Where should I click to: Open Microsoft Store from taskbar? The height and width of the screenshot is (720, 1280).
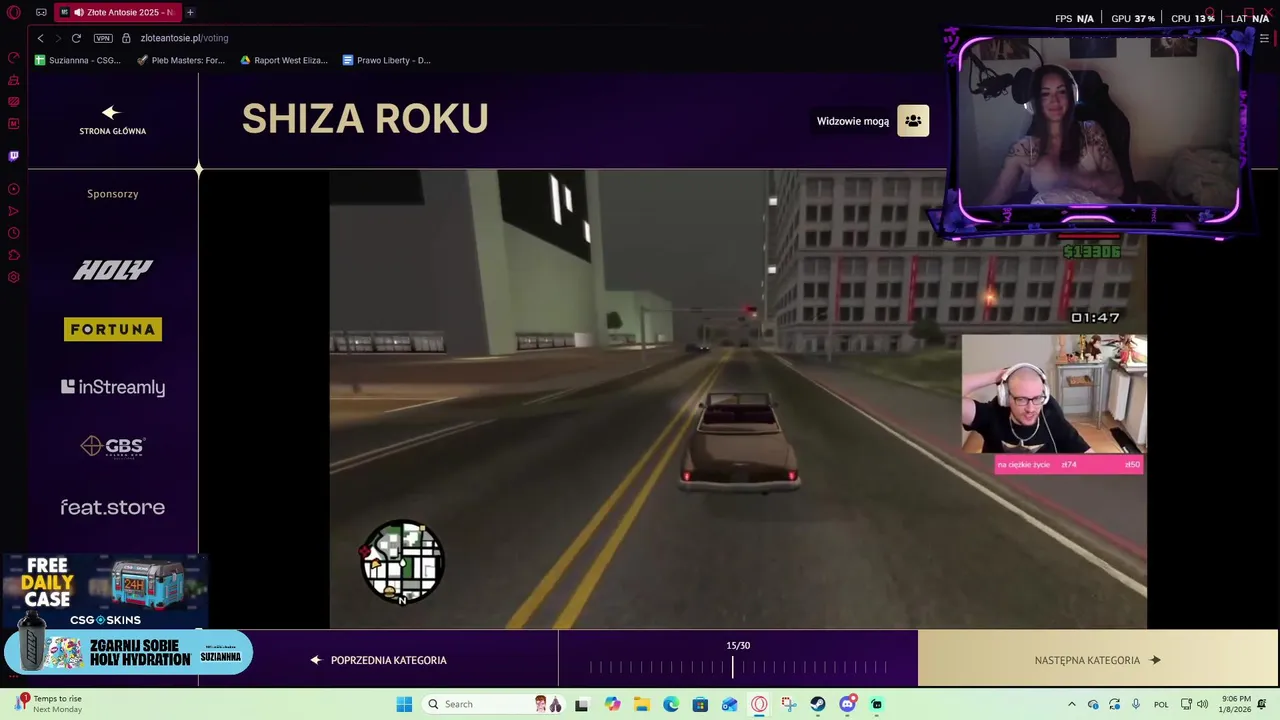700,704
